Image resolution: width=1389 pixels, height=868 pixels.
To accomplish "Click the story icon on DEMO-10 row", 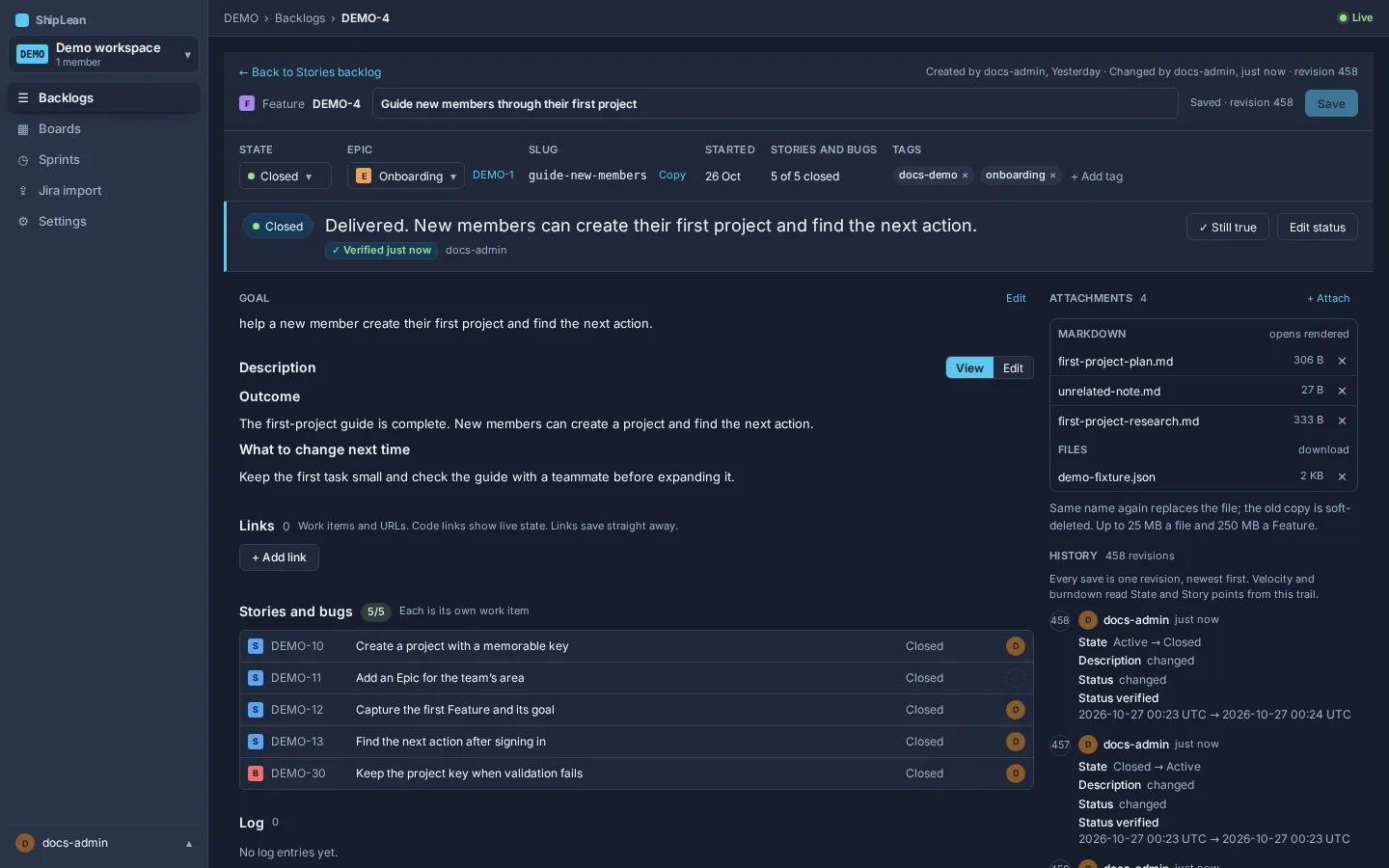I will coord(256,646).
